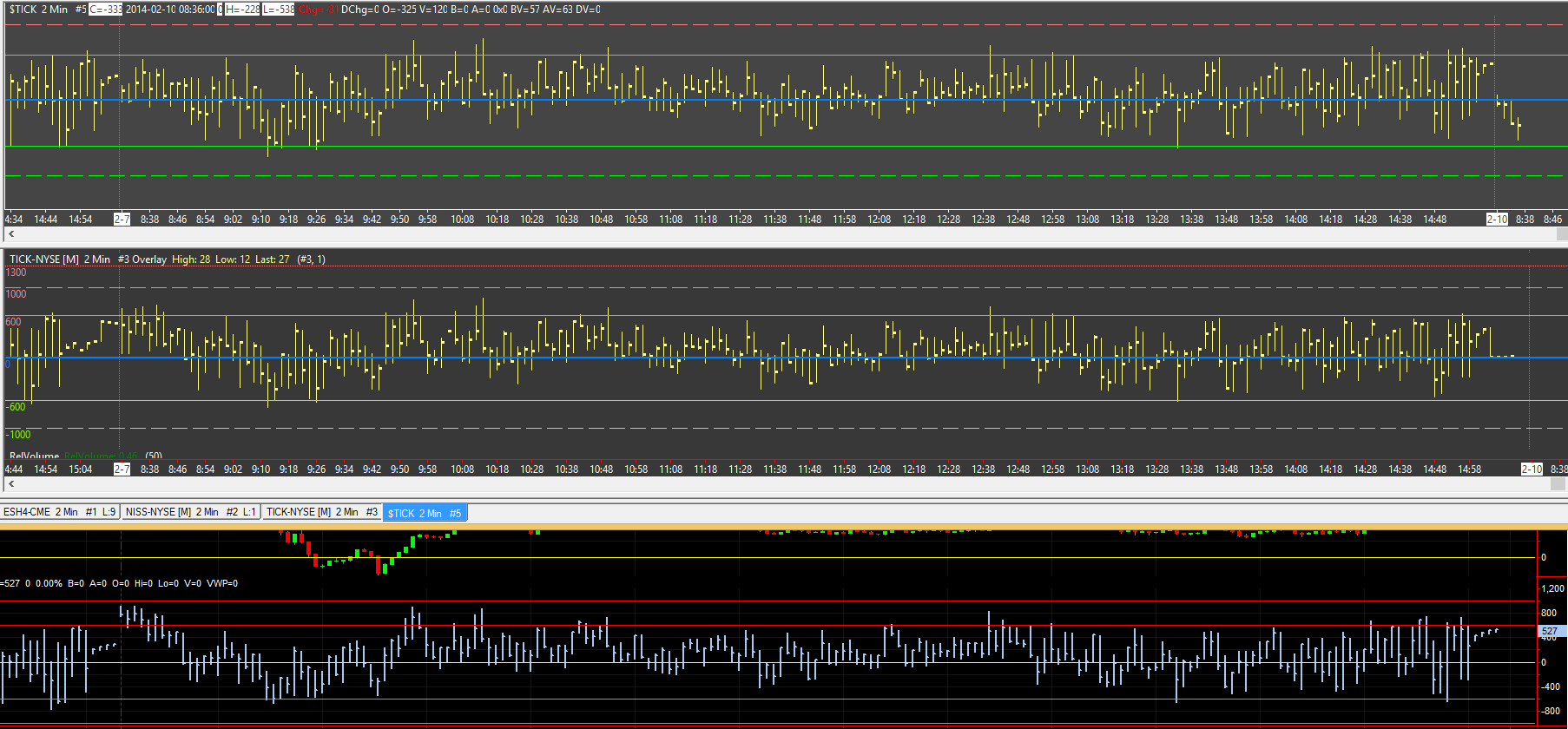
Task: Click the red Chg=-31 change value
Action: coord(318,10)
